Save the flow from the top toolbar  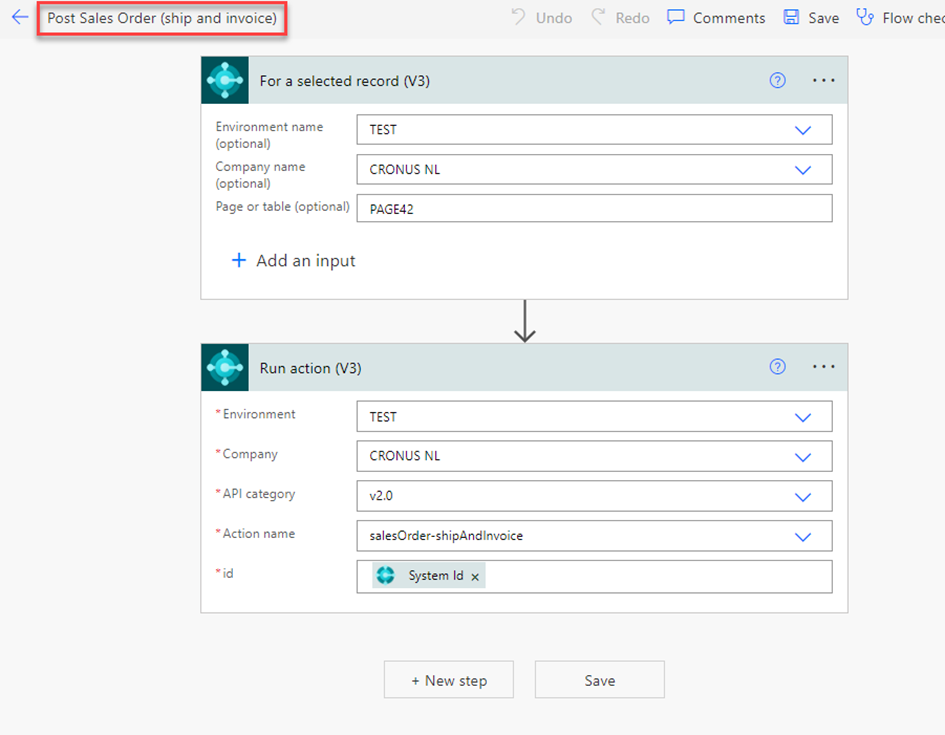[811, 17]
